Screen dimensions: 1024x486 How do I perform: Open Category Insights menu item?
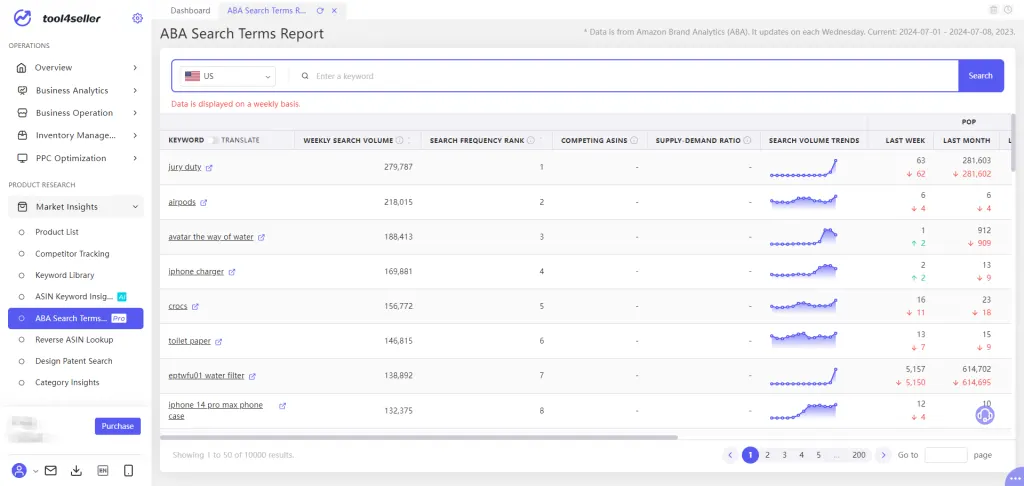tap(67, 383)
